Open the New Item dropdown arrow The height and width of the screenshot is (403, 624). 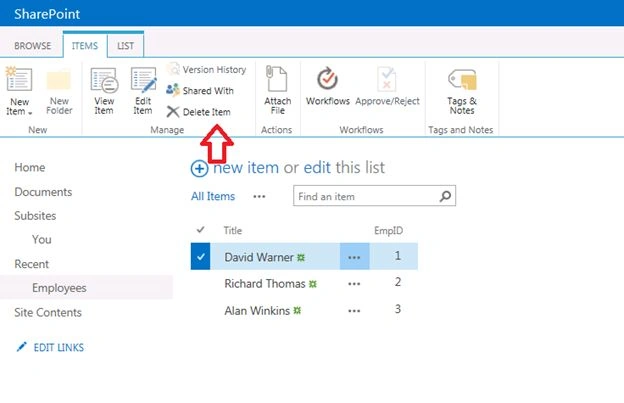pos(30,113)
